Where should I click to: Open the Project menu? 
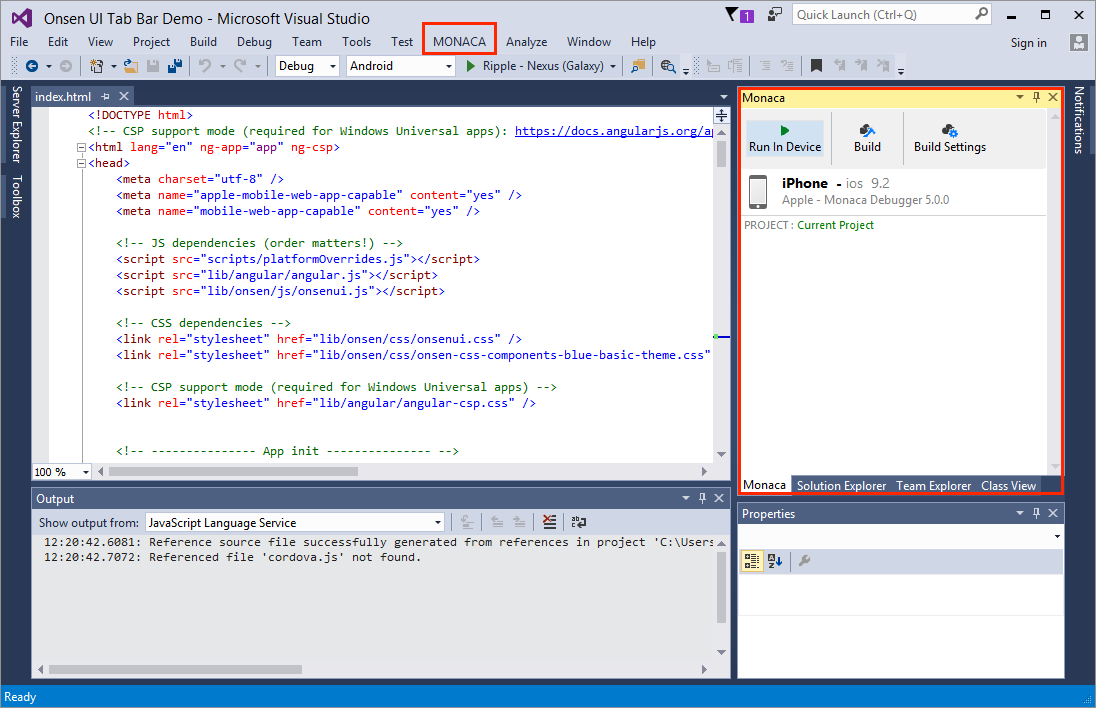click(x=151, y=42)
